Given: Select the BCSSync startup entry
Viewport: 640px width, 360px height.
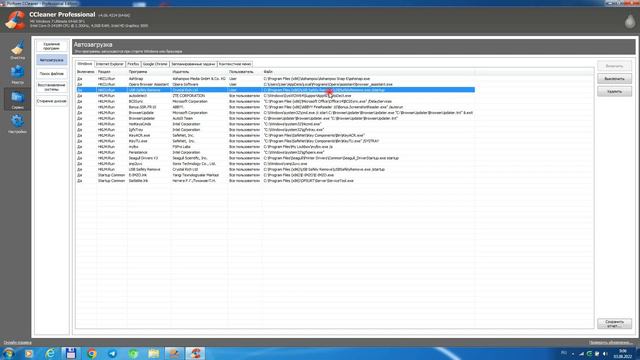Looking at the screenshot, I should [276, 101].
